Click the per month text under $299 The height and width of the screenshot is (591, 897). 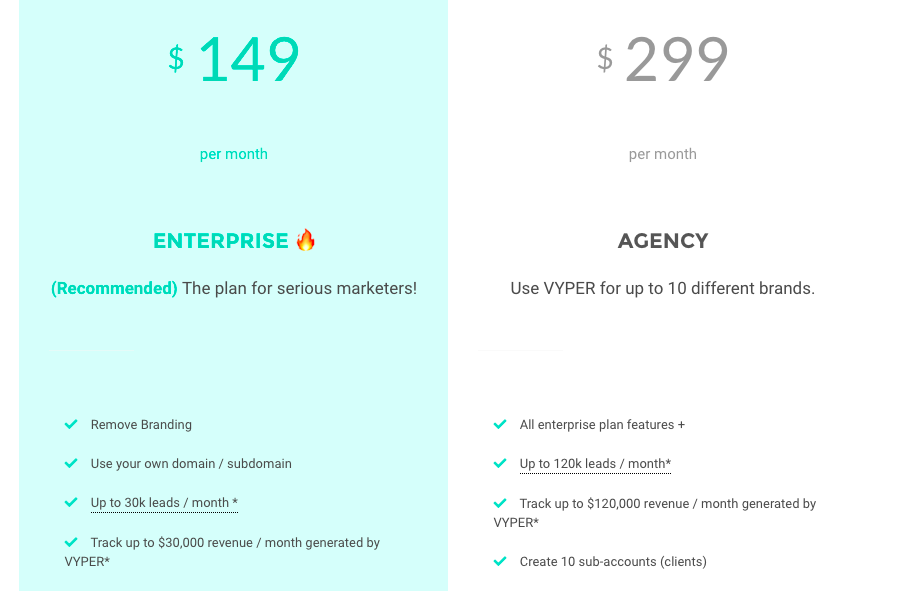click(662, 154)
